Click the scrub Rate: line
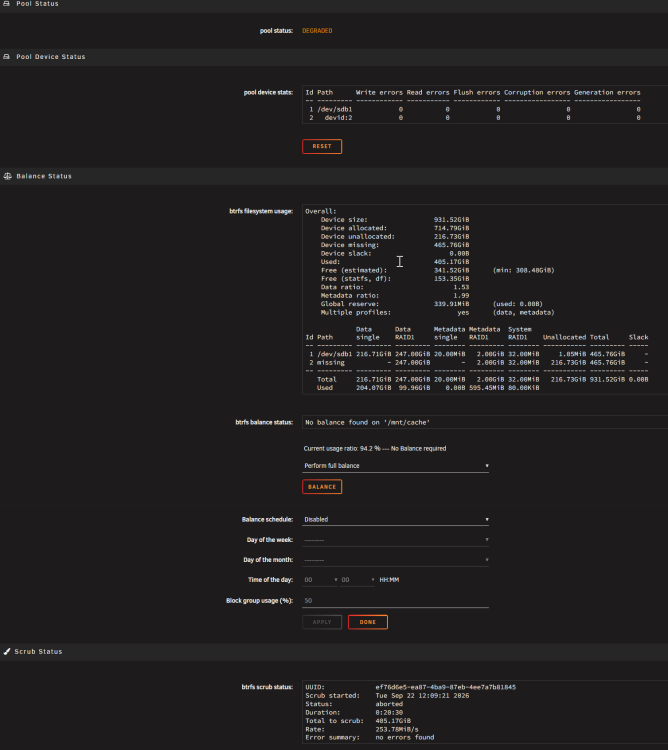This screenshot has width=668, height=750. (x=362, y=730)
